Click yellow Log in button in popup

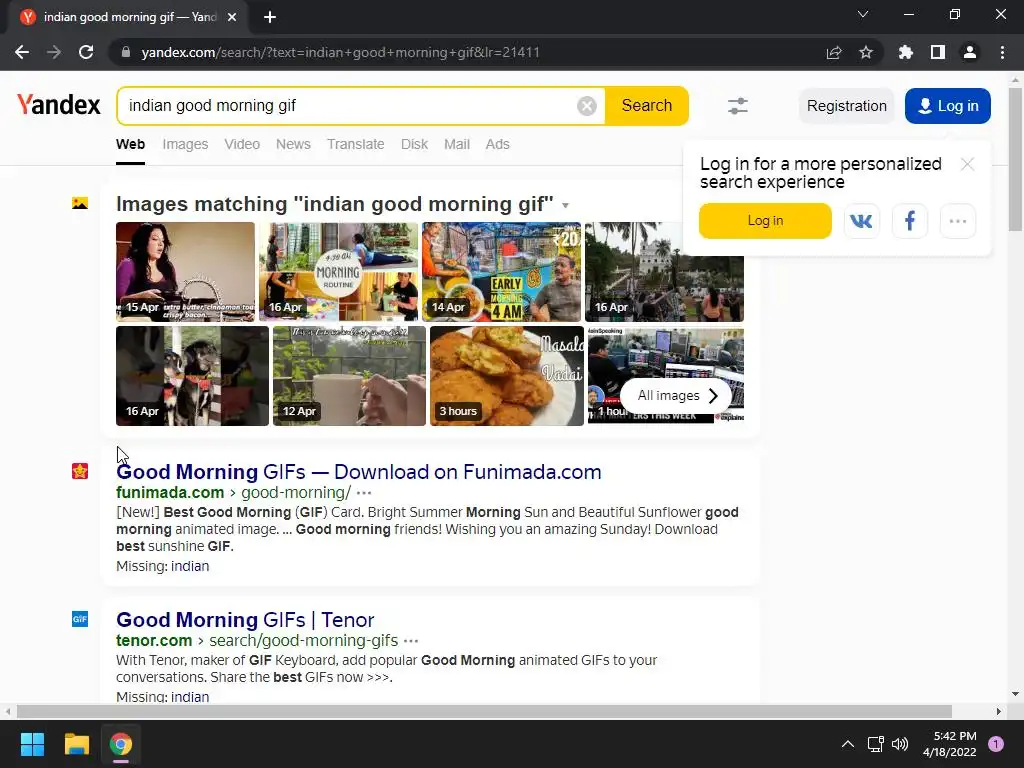click(x=765, y=221)
